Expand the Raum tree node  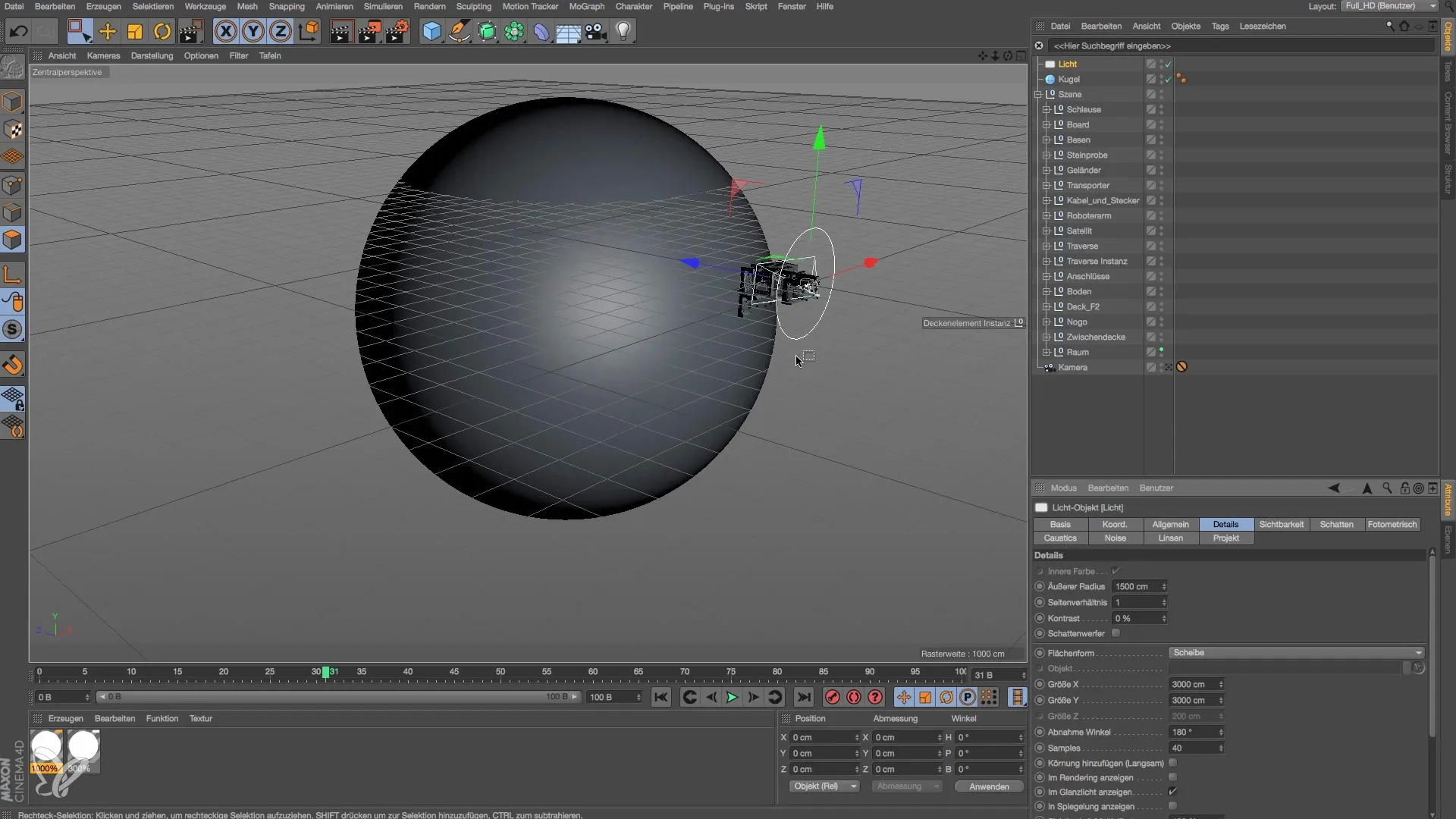click(1046, 352)
